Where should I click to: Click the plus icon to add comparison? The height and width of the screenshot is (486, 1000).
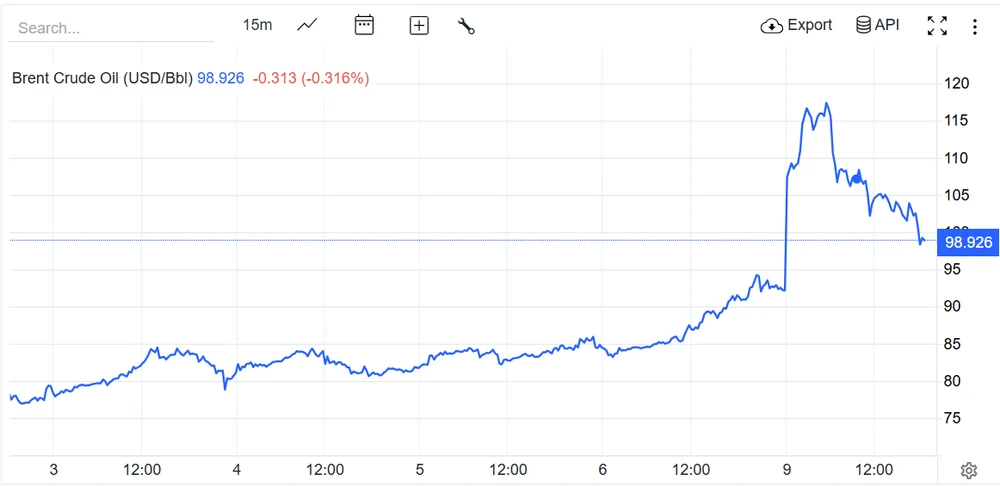coord(419,26)
